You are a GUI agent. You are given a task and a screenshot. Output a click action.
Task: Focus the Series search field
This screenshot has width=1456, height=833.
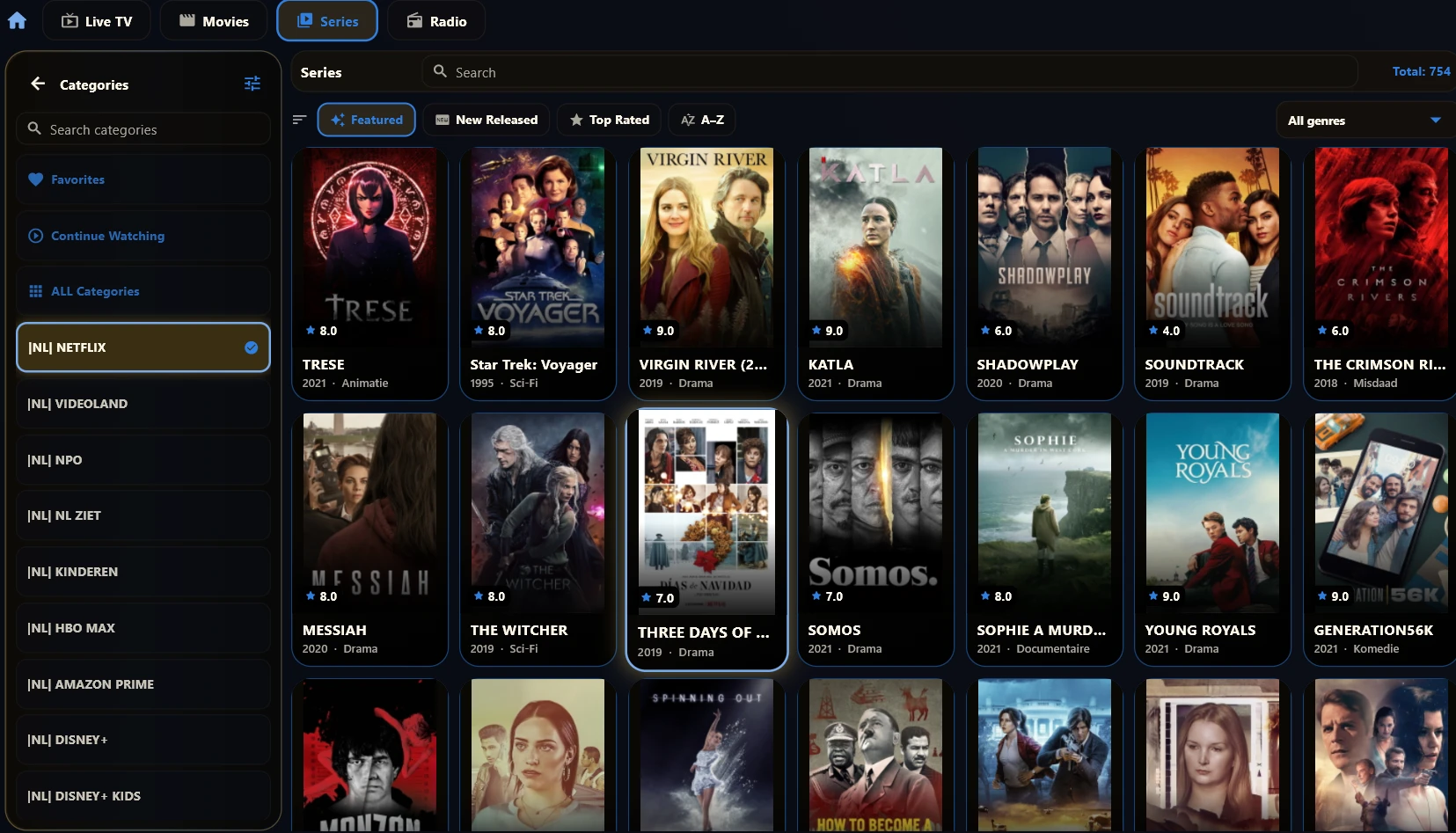pos(889,72)
